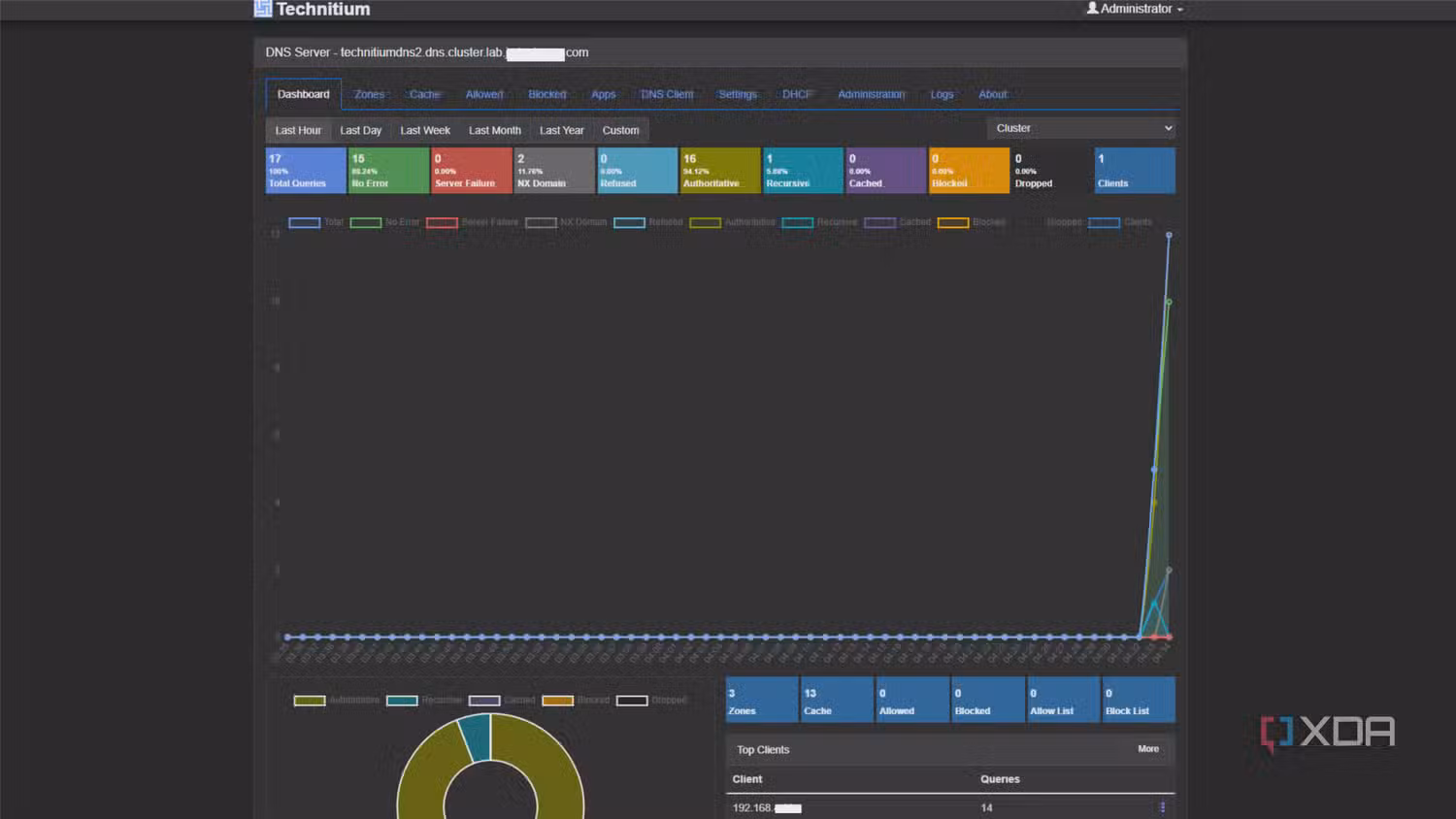This screenshot has height=819, width=1456.
Task: Click the Block List summary tile
Action: pos(1139,700)
